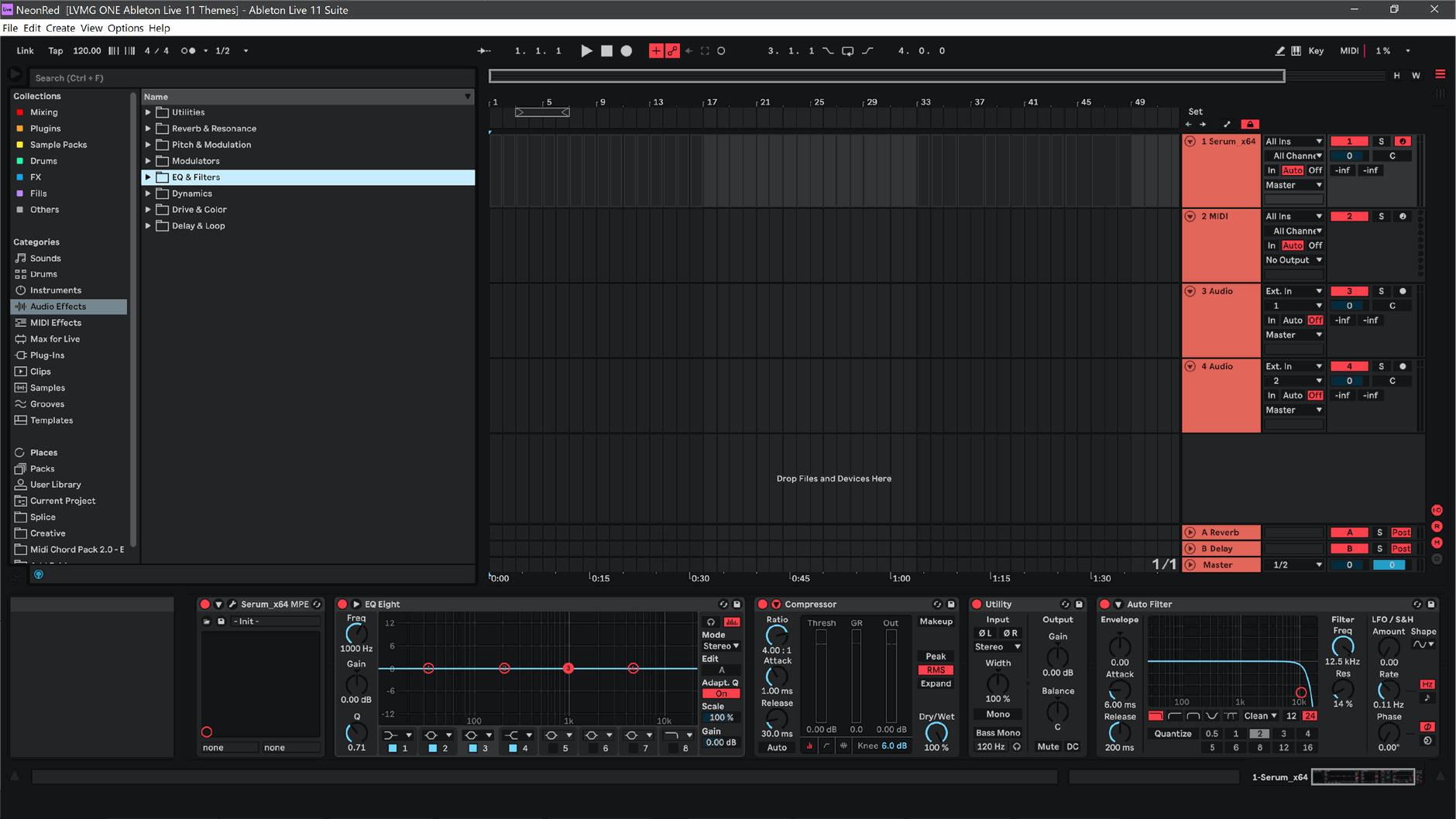Click the Tap tempo button
Viewport: 1456px width, 819px height.
coord(56,51)
